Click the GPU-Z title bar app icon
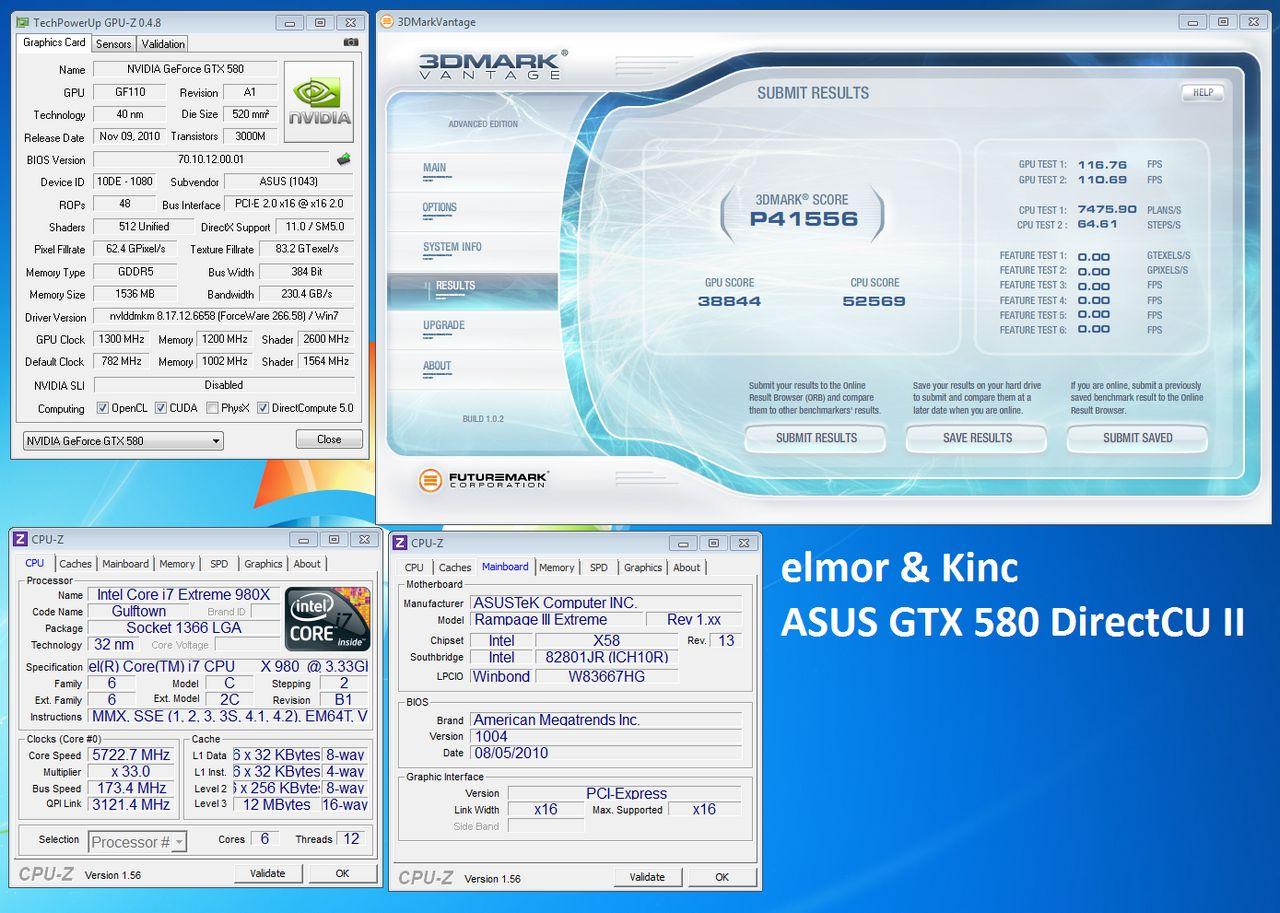The width and height of the screenshot is (1280, 913). pyautogui.click(x=22, y=22)
